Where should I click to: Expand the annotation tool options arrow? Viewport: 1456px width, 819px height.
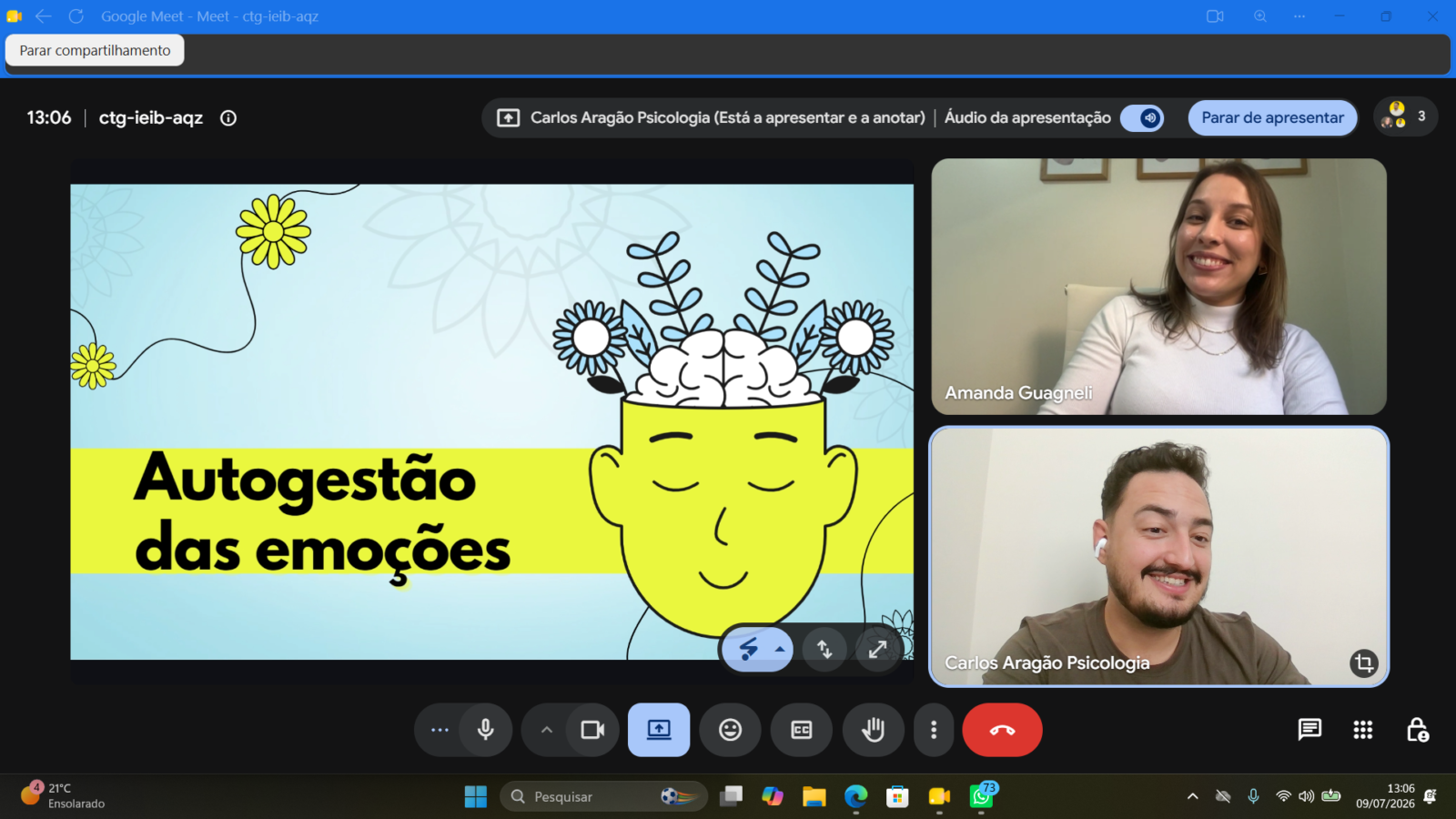pyautogui.click(x=780, y=650)
